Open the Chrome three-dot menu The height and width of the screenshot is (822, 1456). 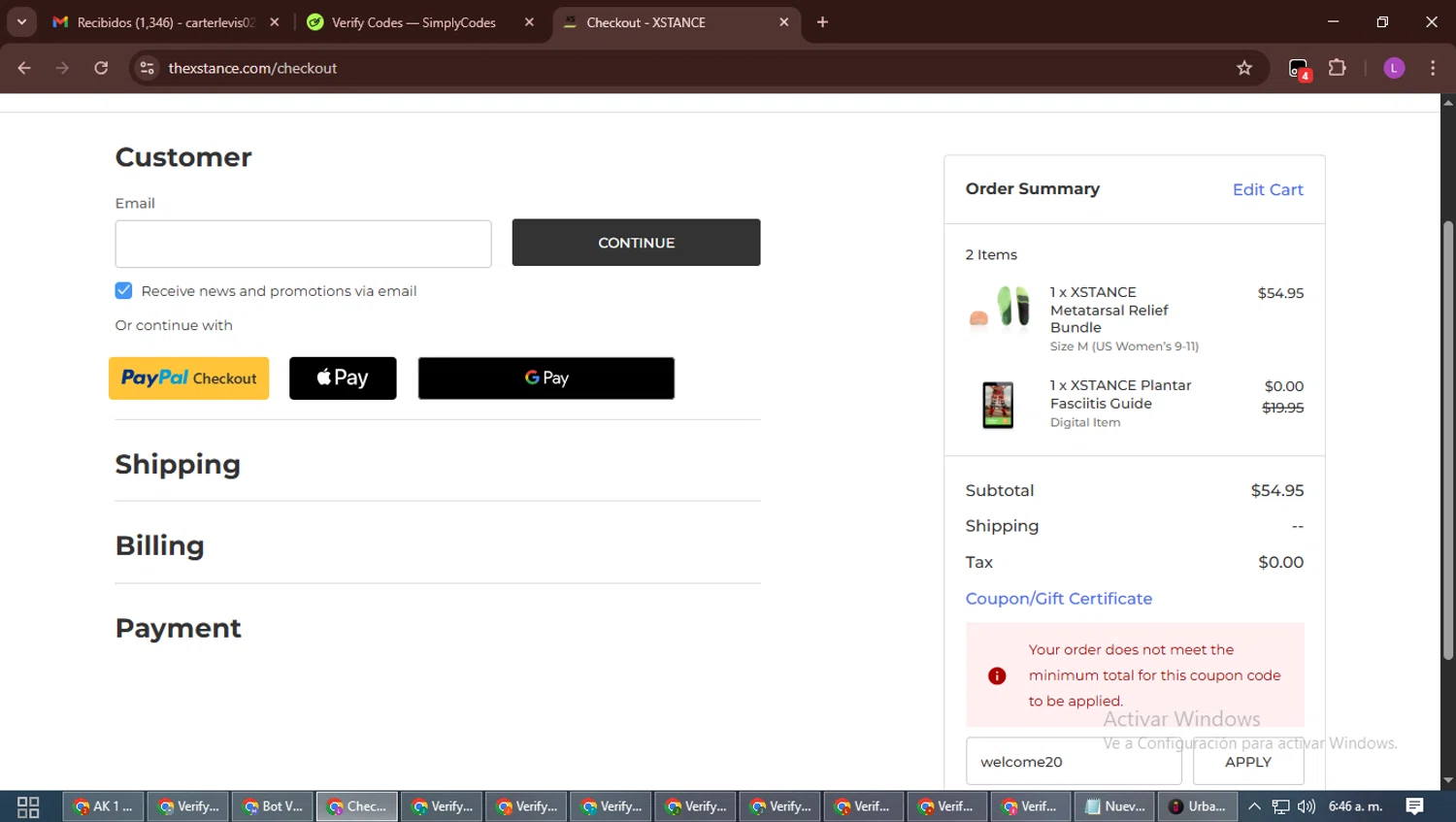[x=1433, y=68]
